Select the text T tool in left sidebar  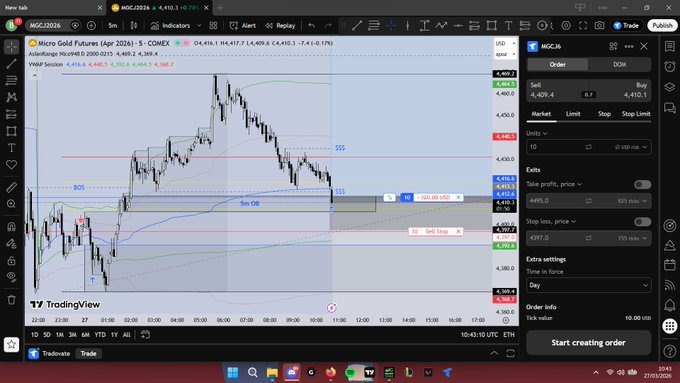(x=12, y=148)
